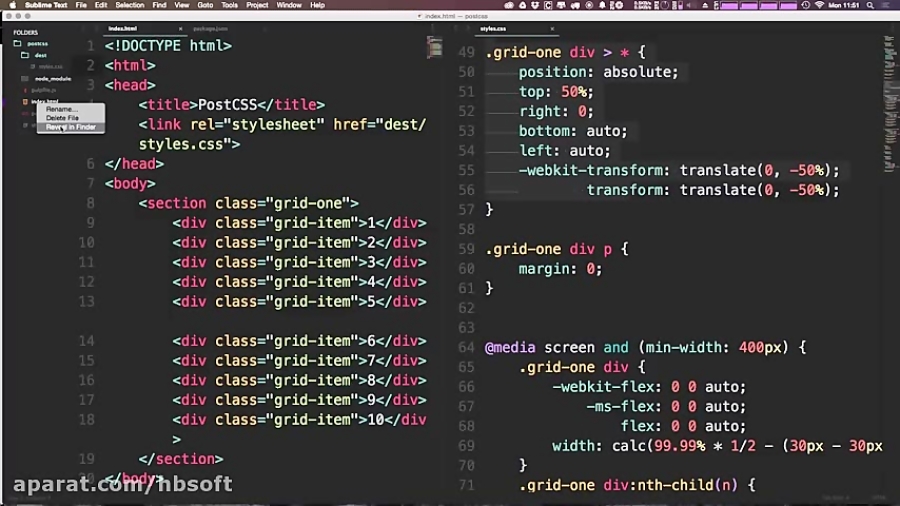Click the PostCSS title text on line 4
This screenshot has width=900, height=506.
(227, 105)
